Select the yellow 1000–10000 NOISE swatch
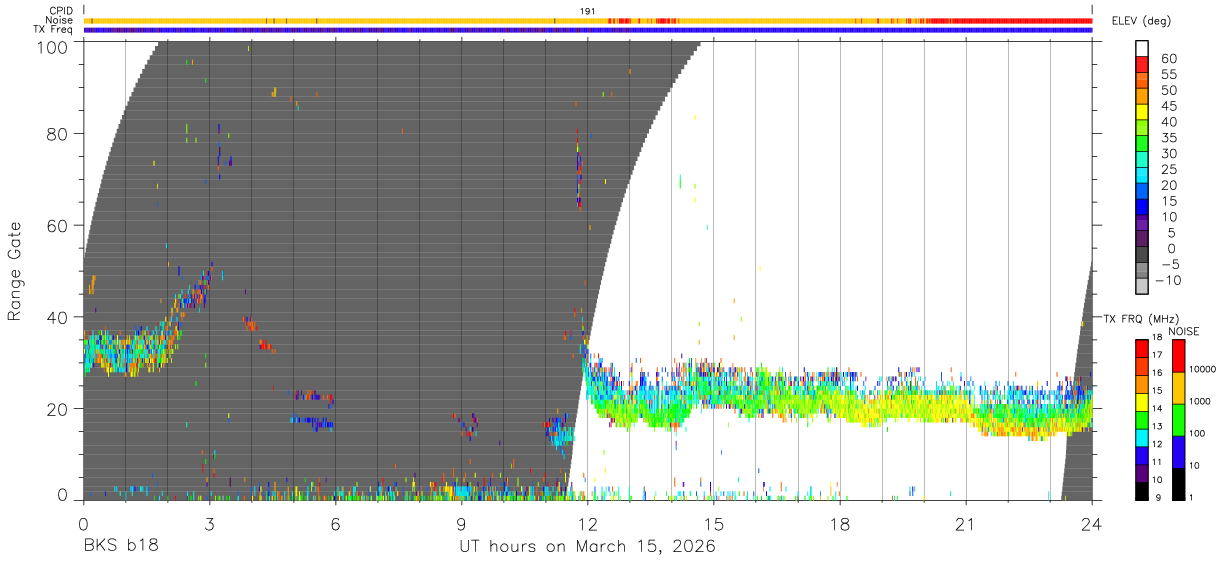 pyautogui.click(x=1178, y=387)
